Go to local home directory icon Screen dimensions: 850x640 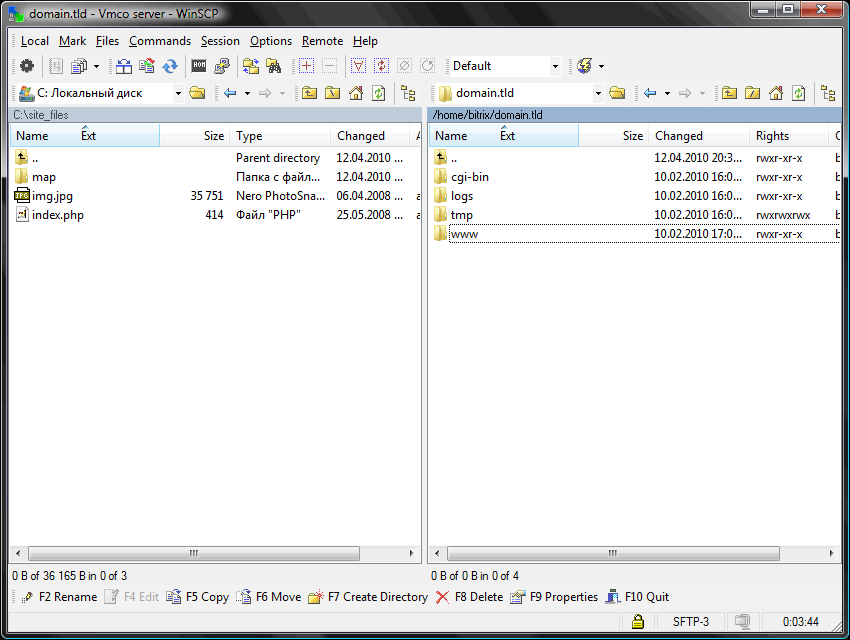tap(355, 93)
